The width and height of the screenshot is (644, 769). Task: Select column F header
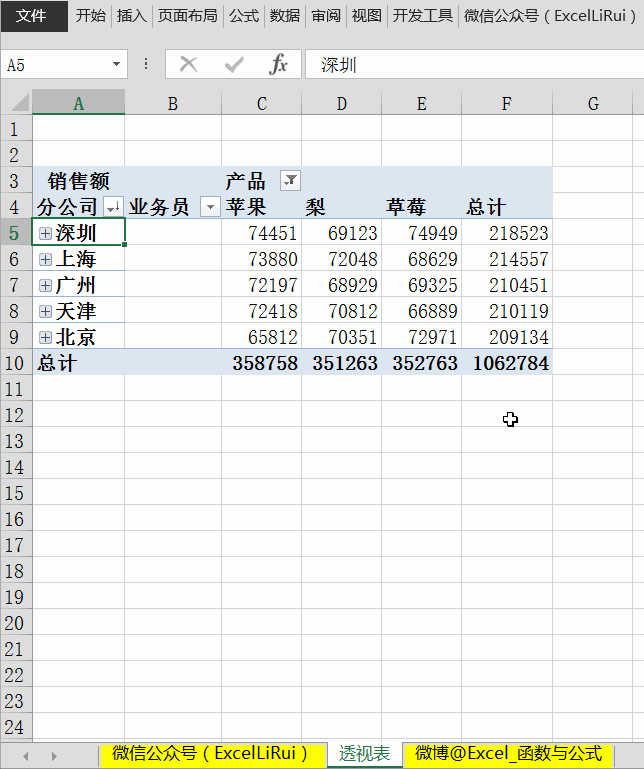pos(507,103)
